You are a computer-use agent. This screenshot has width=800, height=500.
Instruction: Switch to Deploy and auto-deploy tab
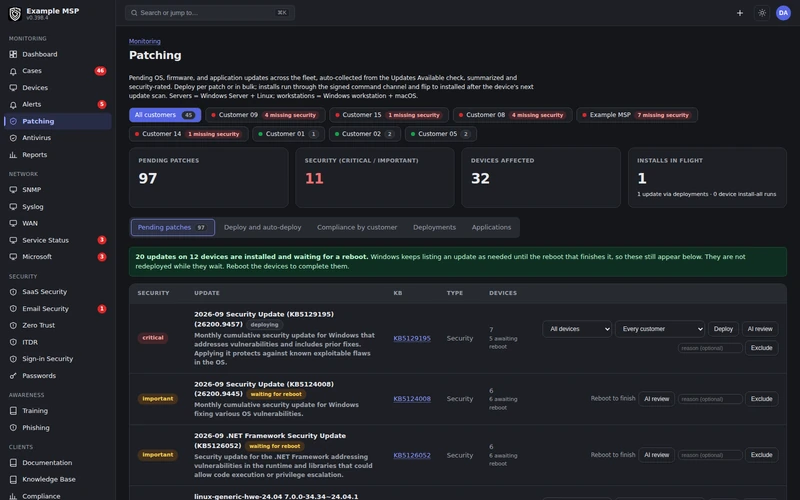point(262,228)
